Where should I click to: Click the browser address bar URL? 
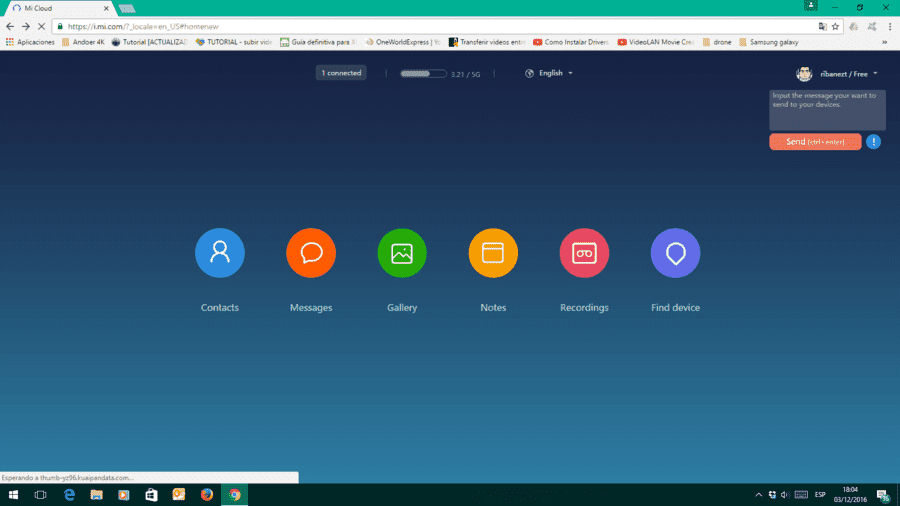coord(143,26)
